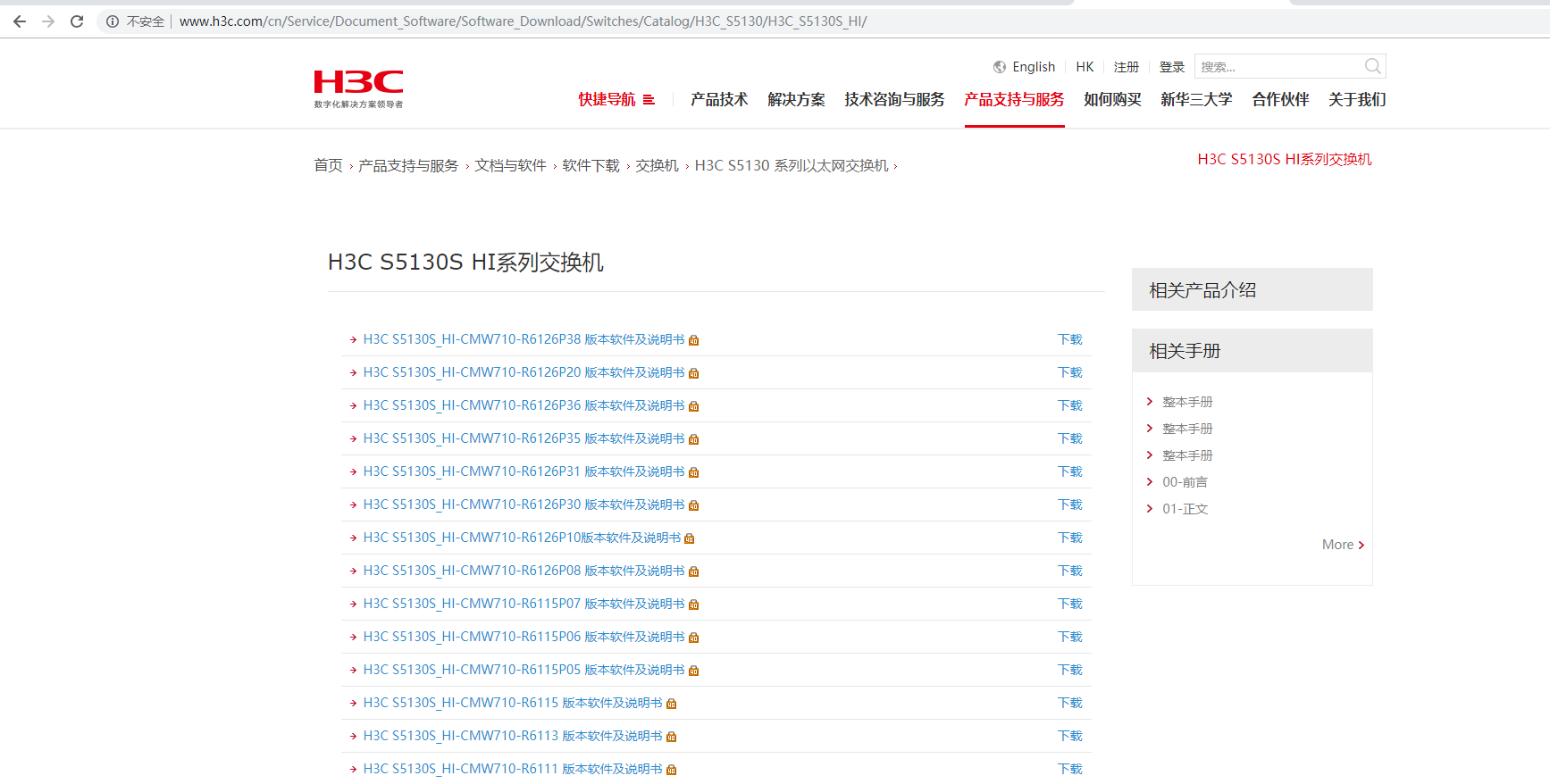
Task: Go to 首页 breadcrumb
Action: 328,165
